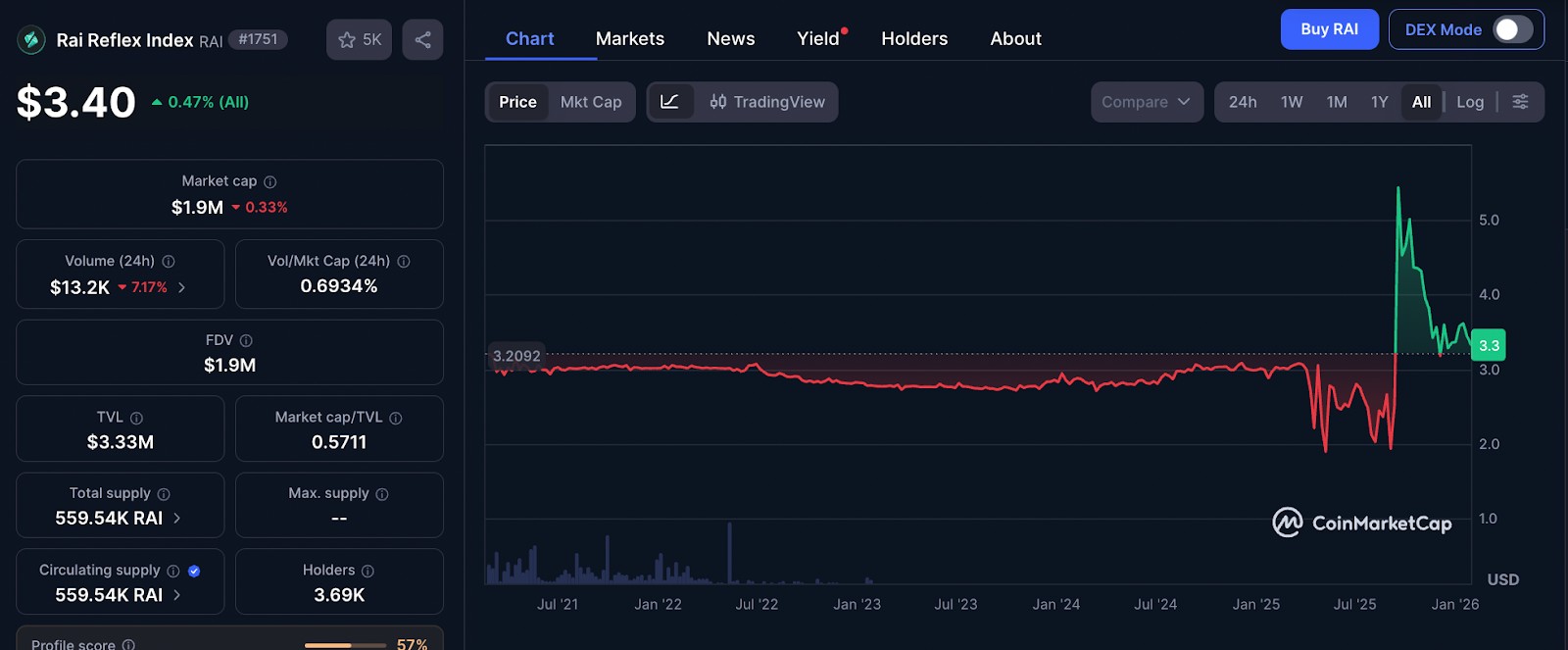Expand Volume (24h) details chevron

(182, 287)
